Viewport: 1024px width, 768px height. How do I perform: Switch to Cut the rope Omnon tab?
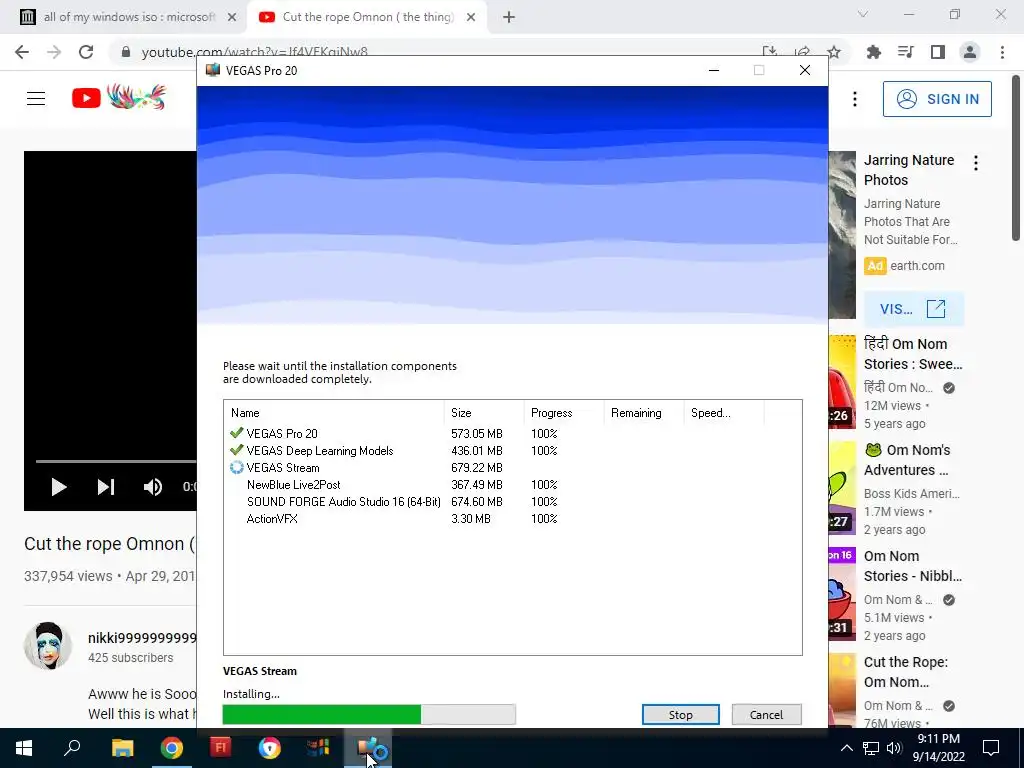pyautogui.click(x=367, y=17)
